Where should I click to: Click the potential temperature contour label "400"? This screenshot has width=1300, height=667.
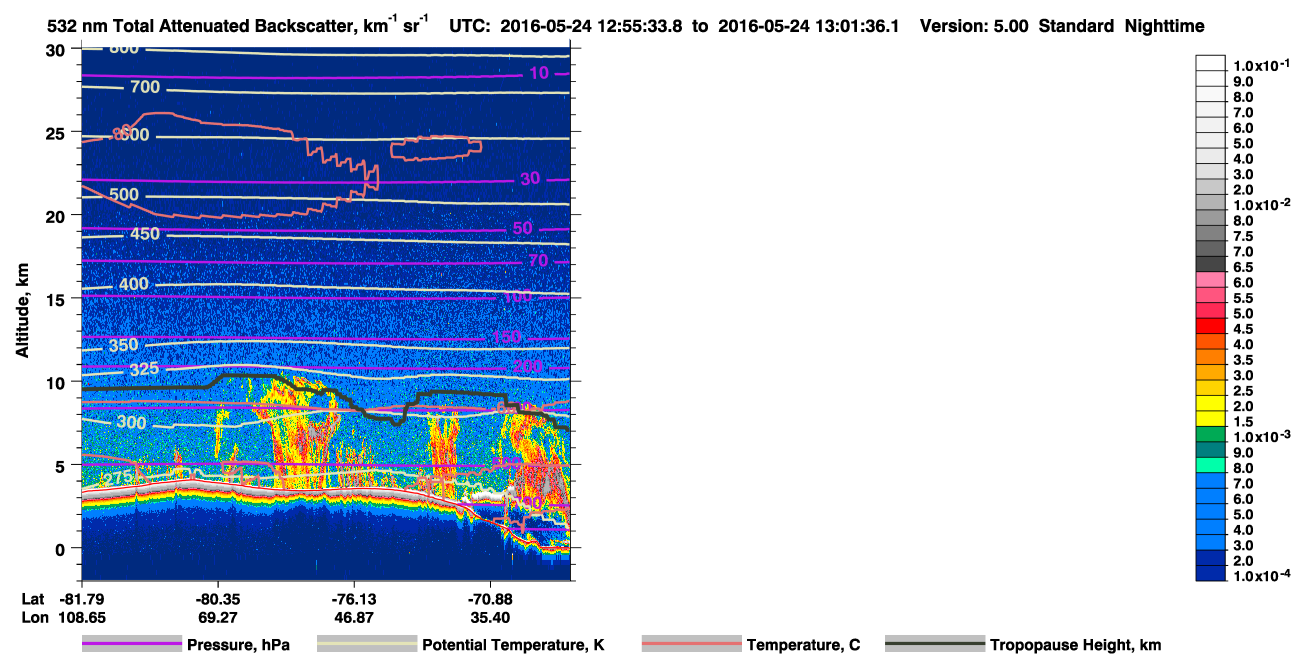point(133,284)
